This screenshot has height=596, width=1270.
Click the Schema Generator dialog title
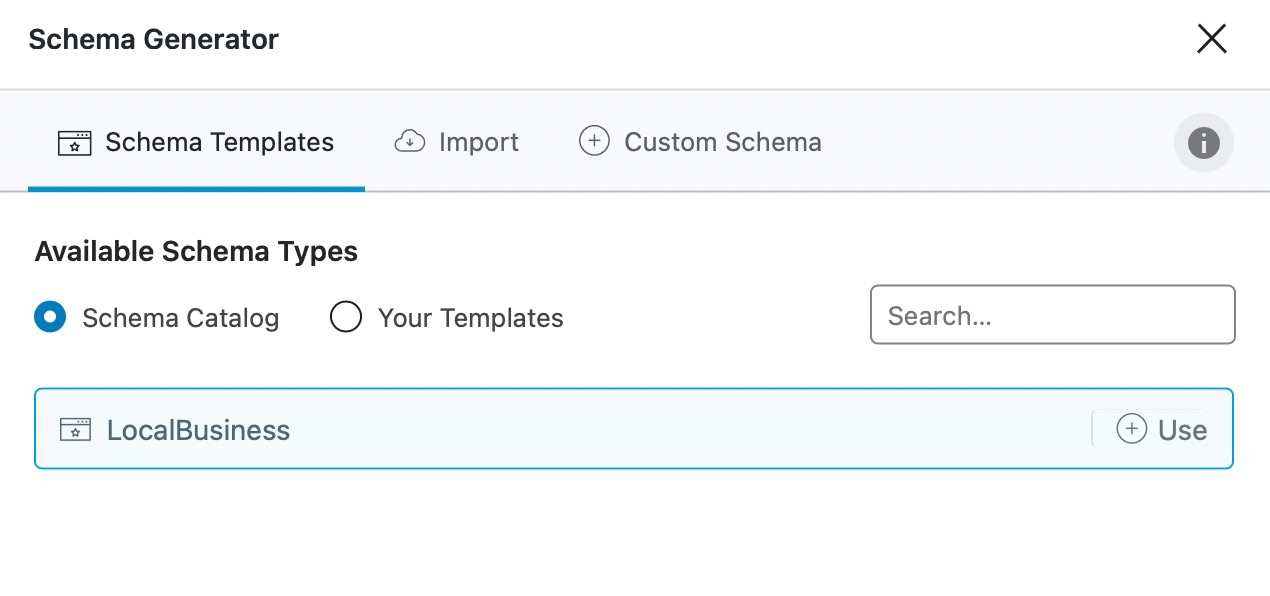point(153,39)
